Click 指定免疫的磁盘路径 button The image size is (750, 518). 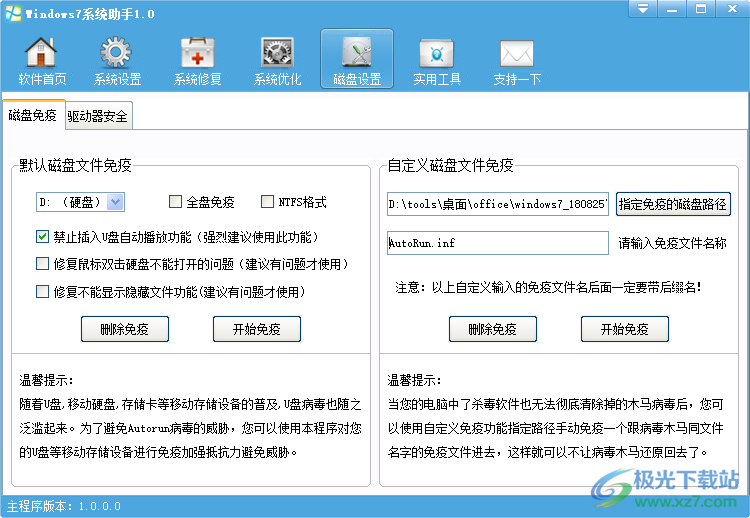point(673,204)
